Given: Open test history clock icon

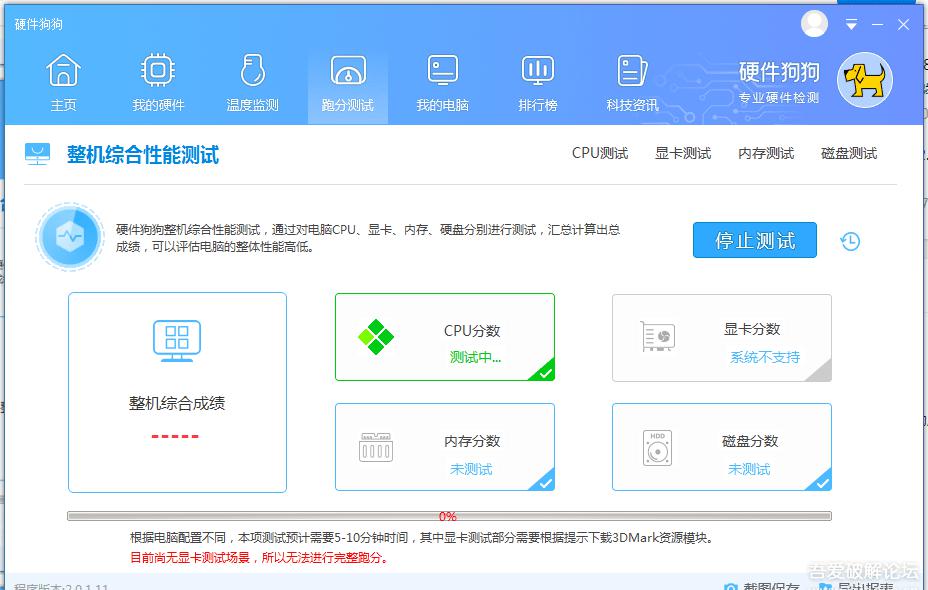Looking at the screenshot, I should point(850,241).
